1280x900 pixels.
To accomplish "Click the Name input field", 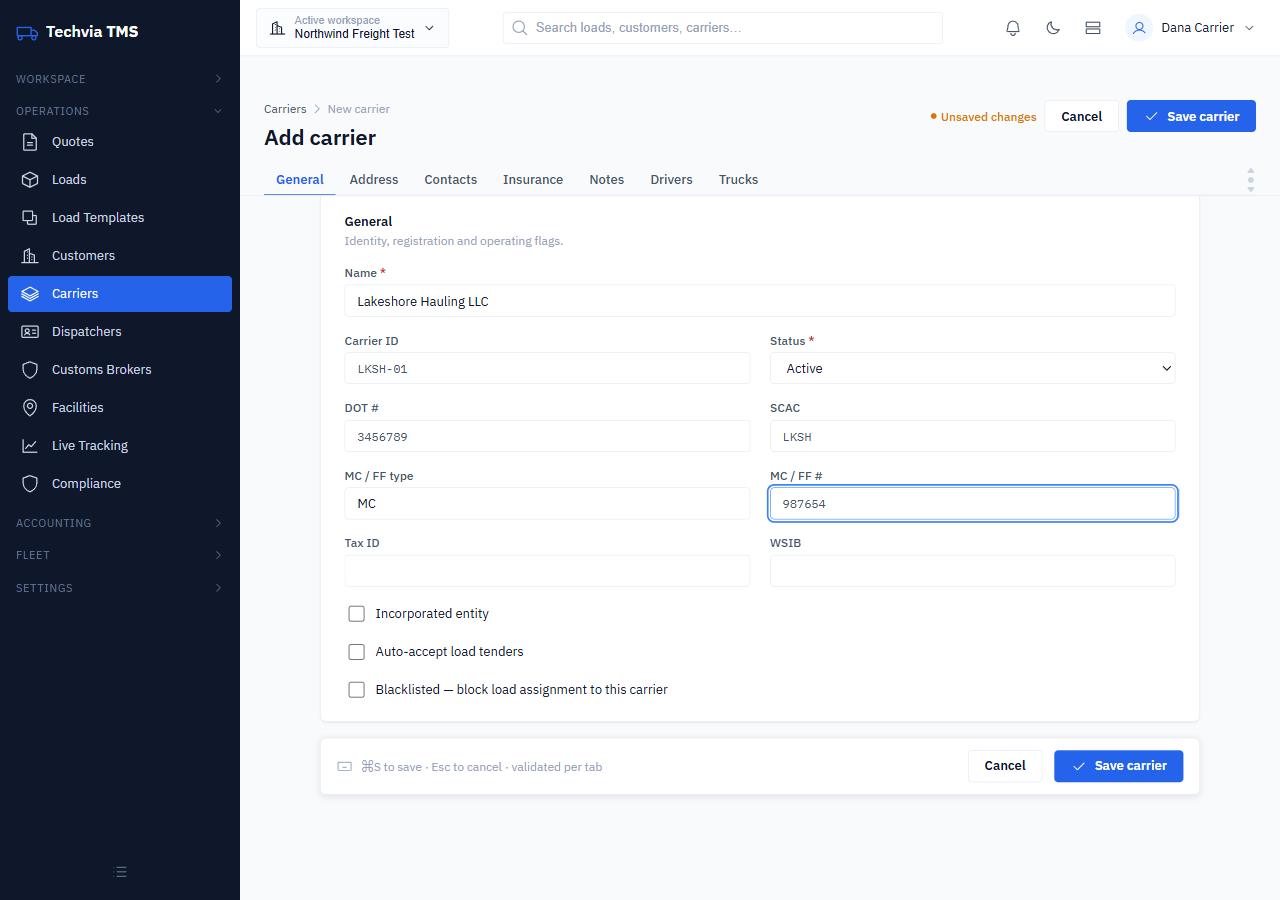I will 760,301.
